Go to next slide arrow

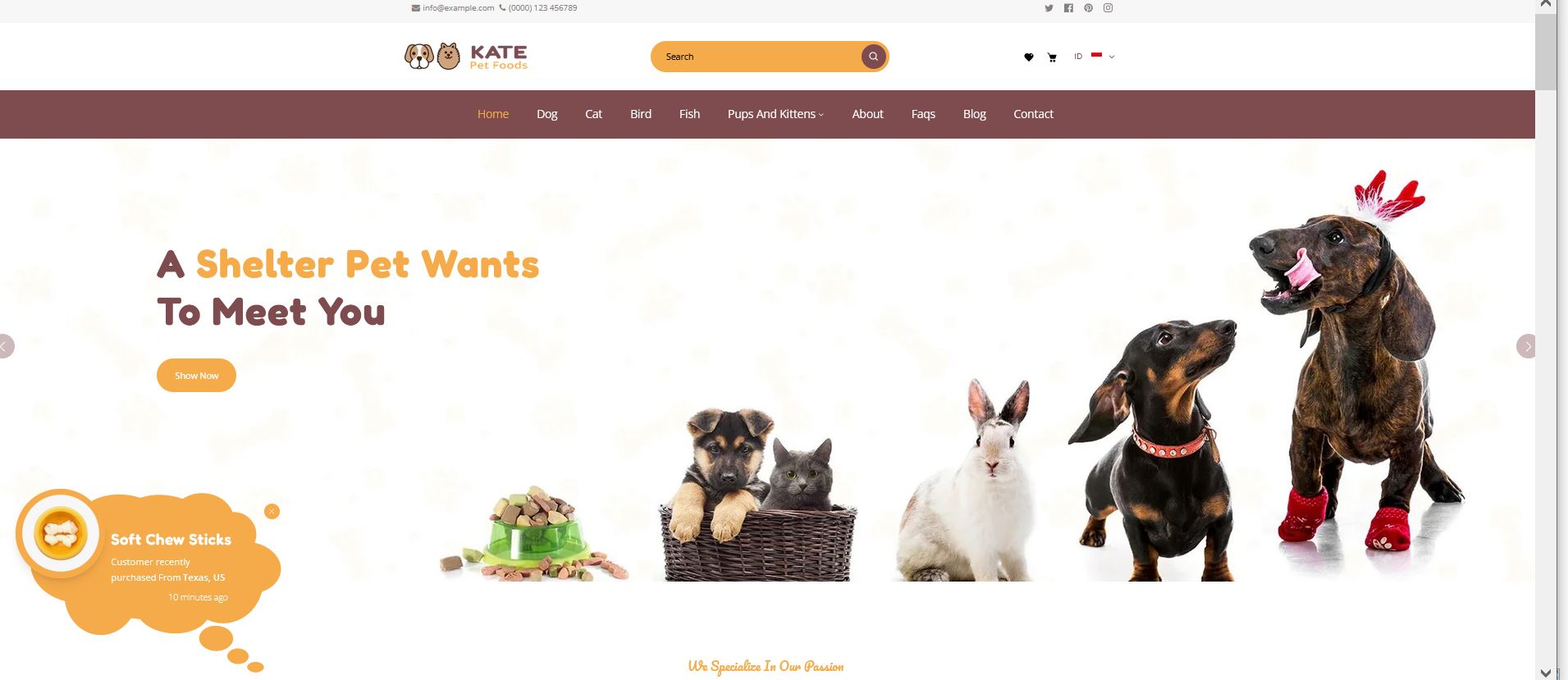1526,346
